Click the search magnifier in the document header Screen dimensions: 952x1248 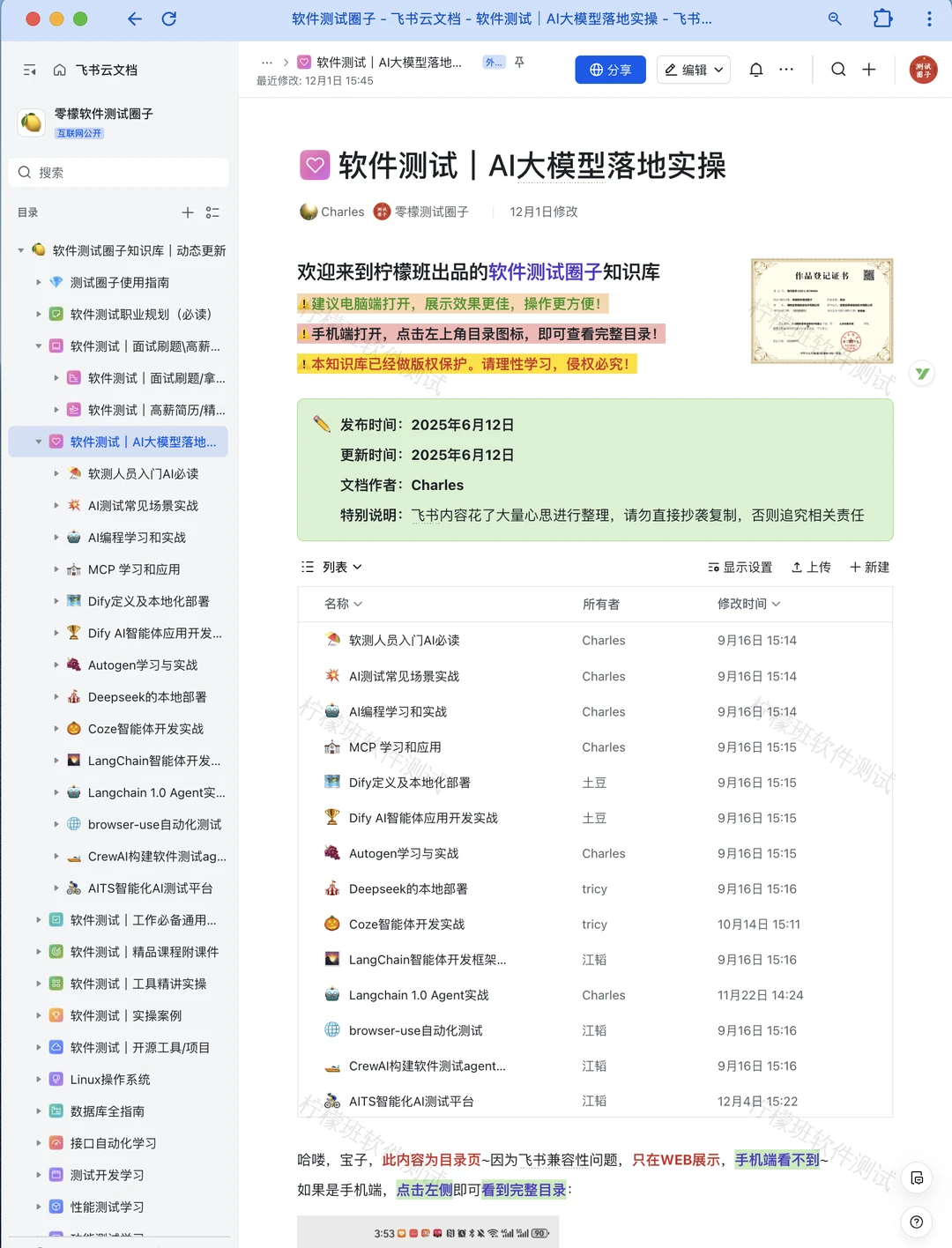(x=837, y=70)
